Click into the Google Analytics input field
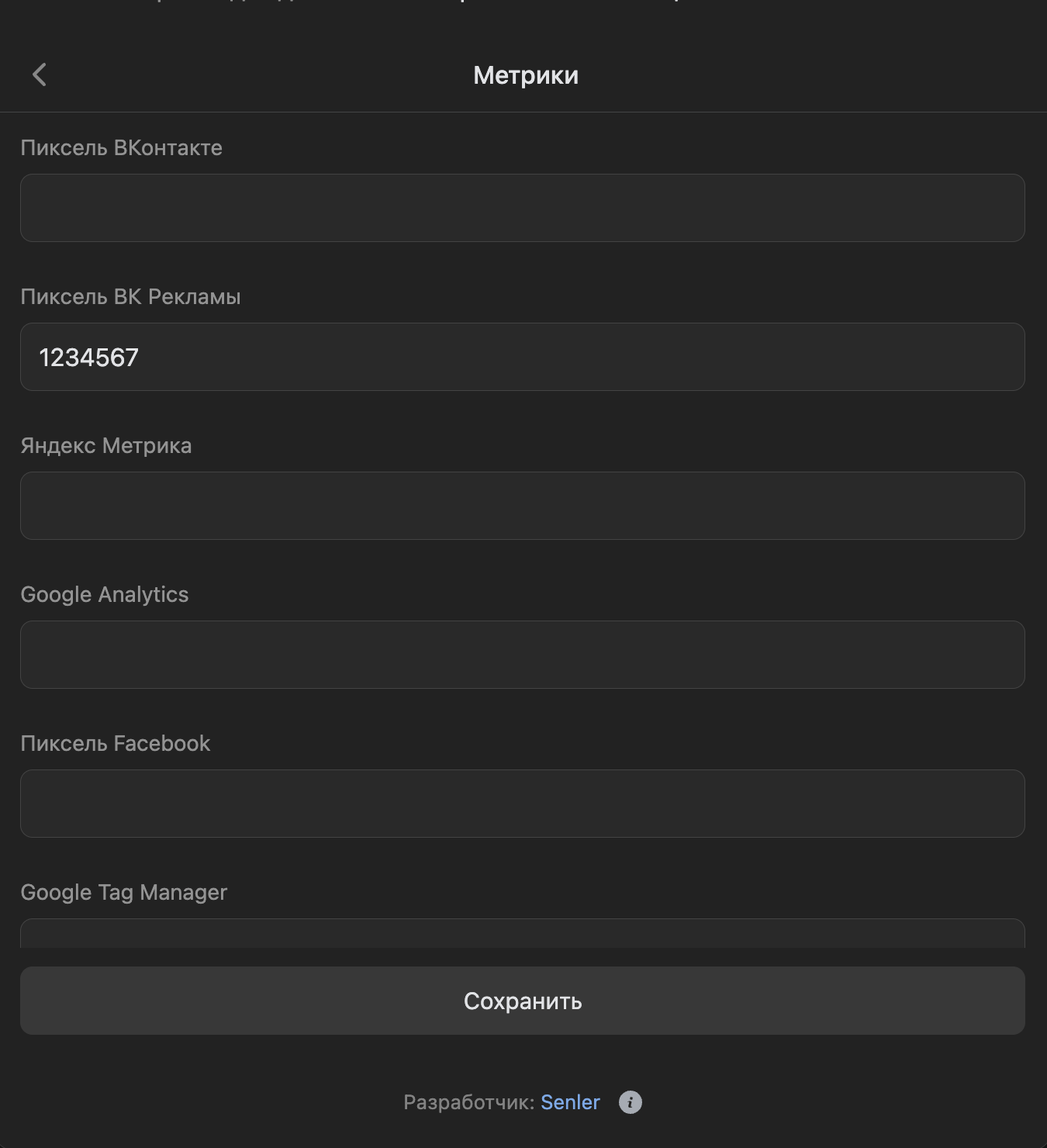 522,655
